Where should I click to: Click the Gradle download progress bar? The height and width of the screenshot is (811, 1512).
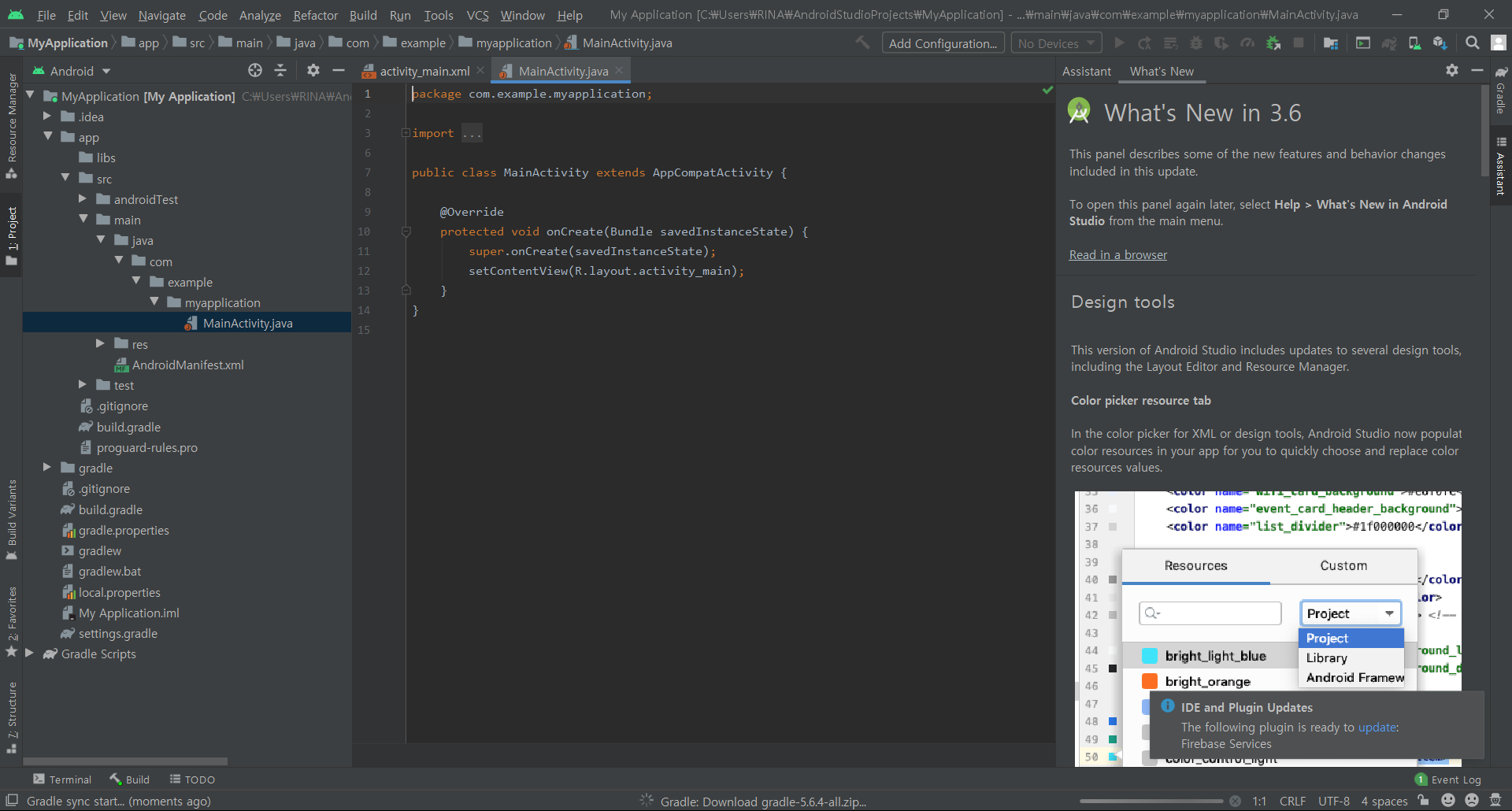pos(1151,802)
